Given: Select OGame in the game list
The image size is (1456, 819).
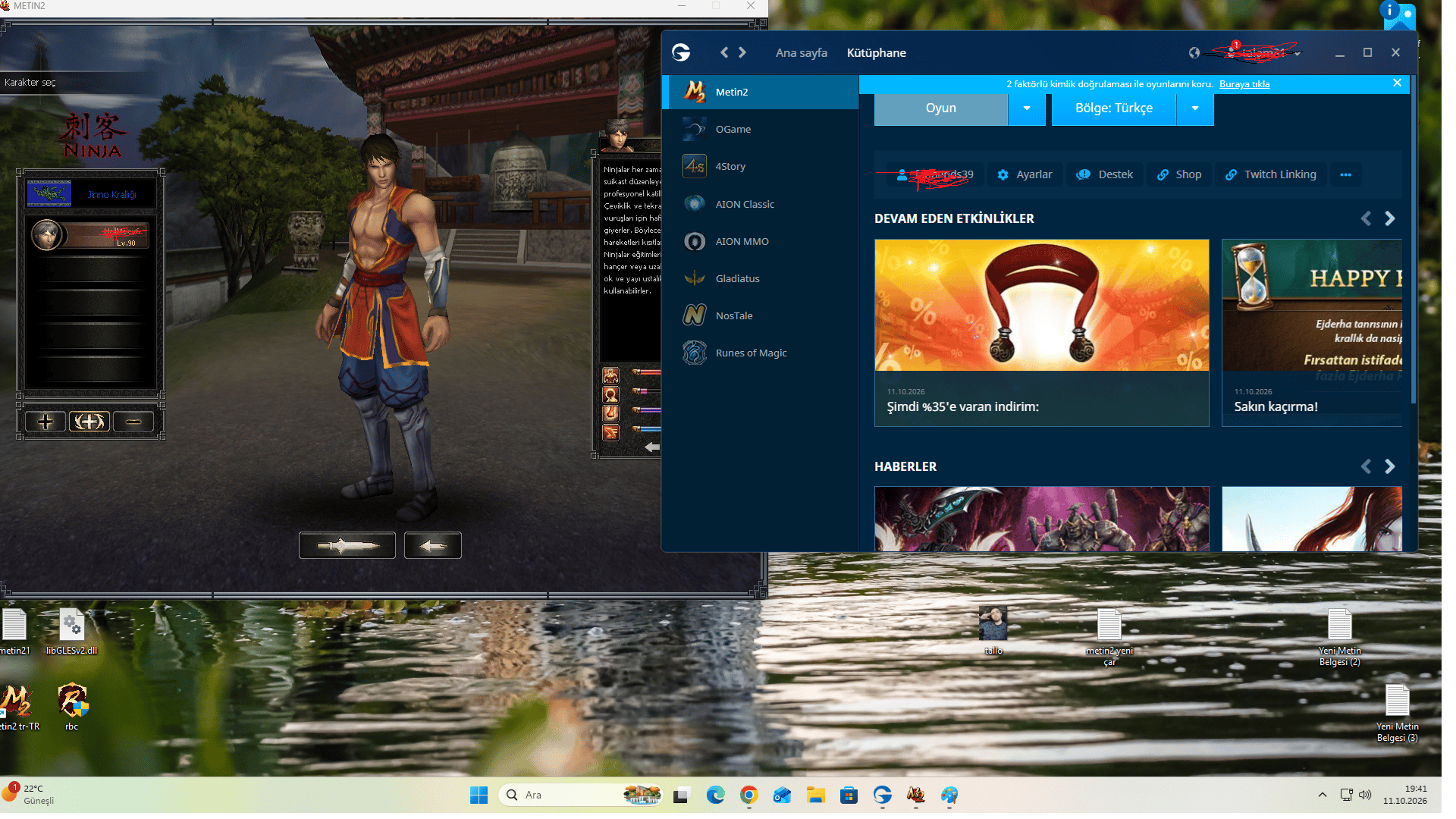Looking at the screenshot, I should pos(760,129).
